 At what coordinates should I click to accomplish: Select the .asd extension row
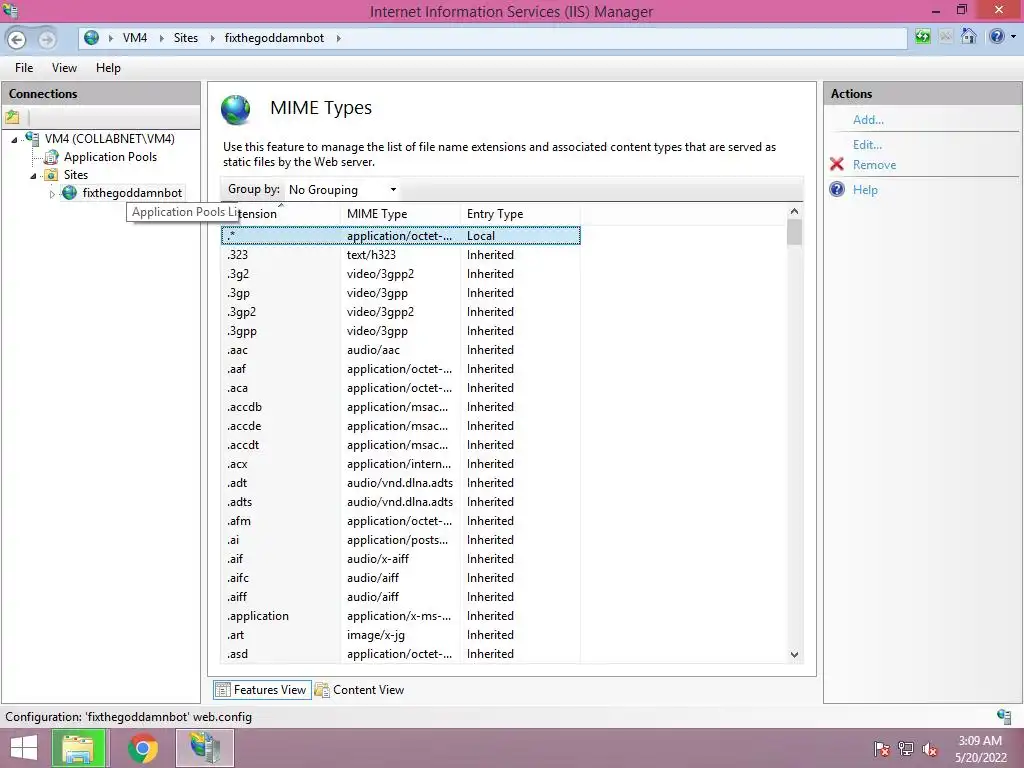pyautogui.click(x=401, y=654)
